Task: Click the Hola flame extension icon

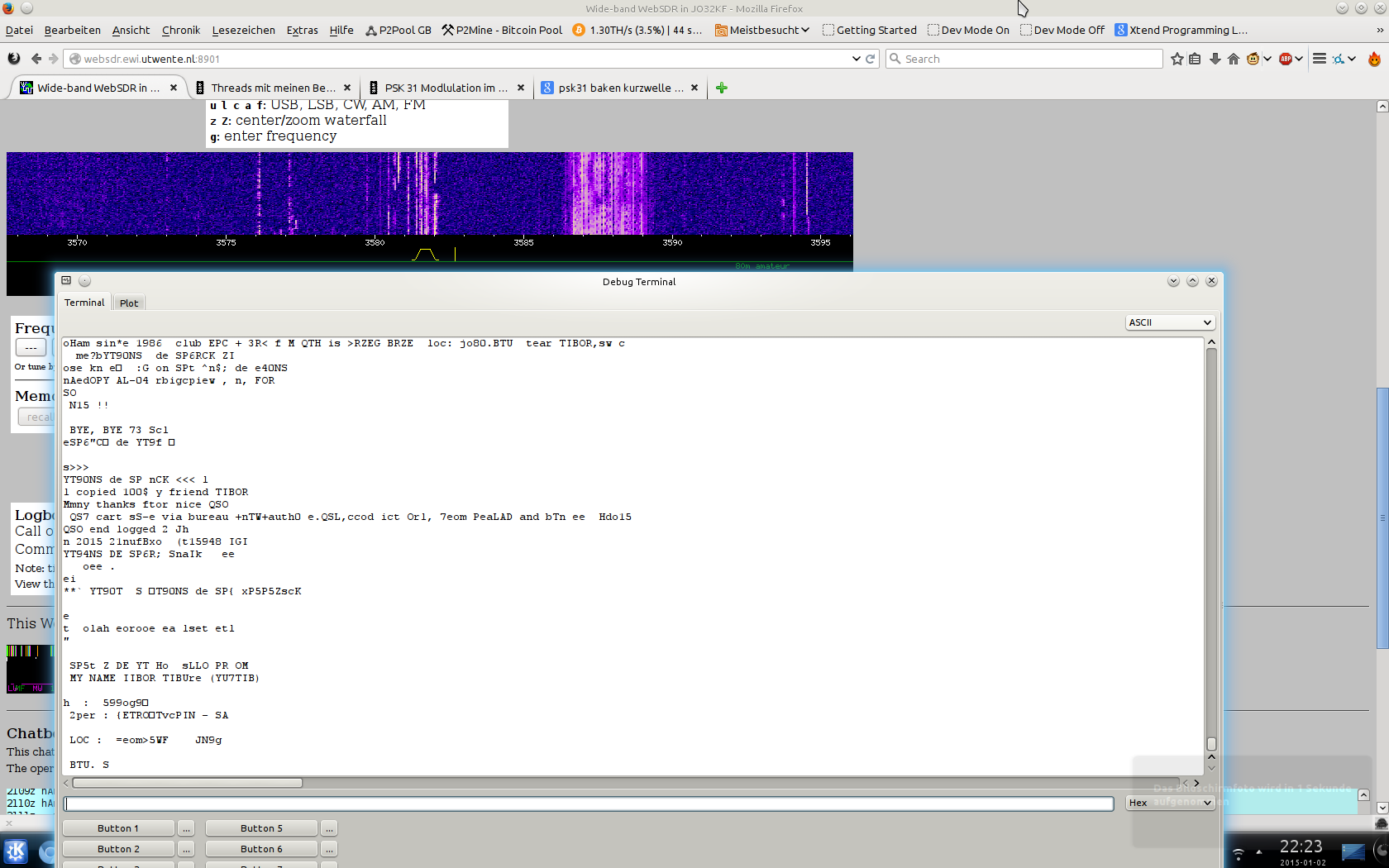Action: pyautogui.click(x=1374, y=59)
